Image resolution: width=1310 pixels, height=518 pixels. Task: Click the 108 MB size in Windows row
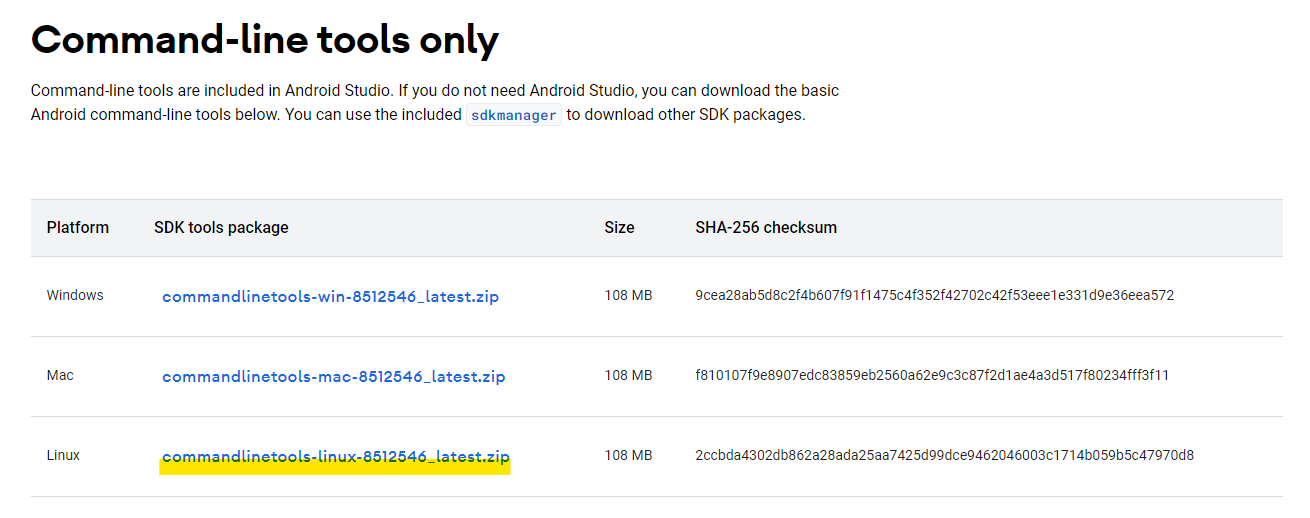pyautogui.click(x=628, y=296)
